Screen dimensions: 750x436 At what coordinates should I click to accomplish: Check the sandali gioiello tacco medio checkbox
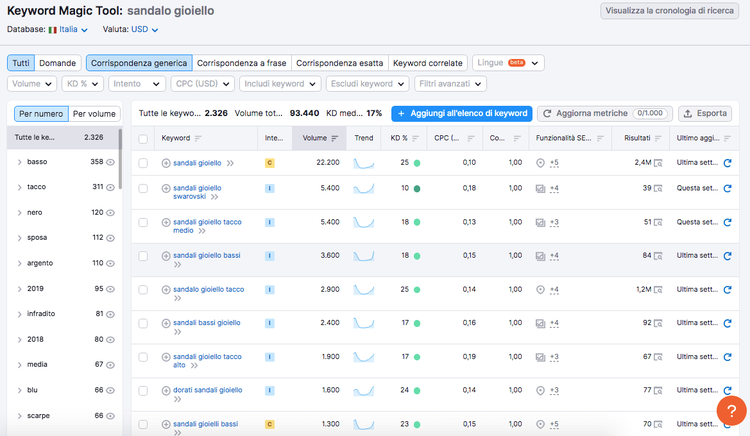click(143, 222)
